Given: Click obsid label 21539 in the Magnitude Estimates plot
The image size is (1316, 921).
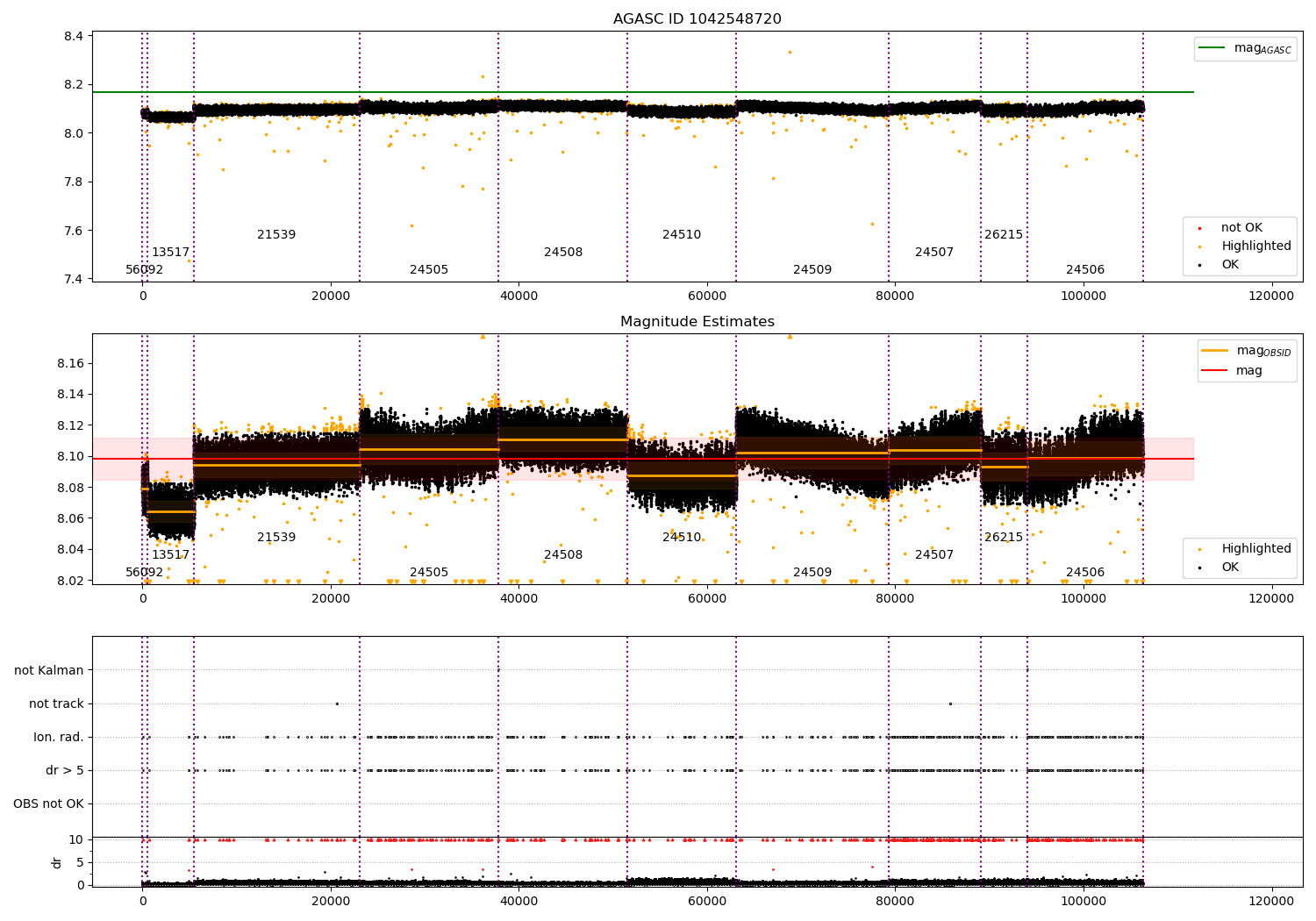Looking at the screenshot, I should 276,538.
